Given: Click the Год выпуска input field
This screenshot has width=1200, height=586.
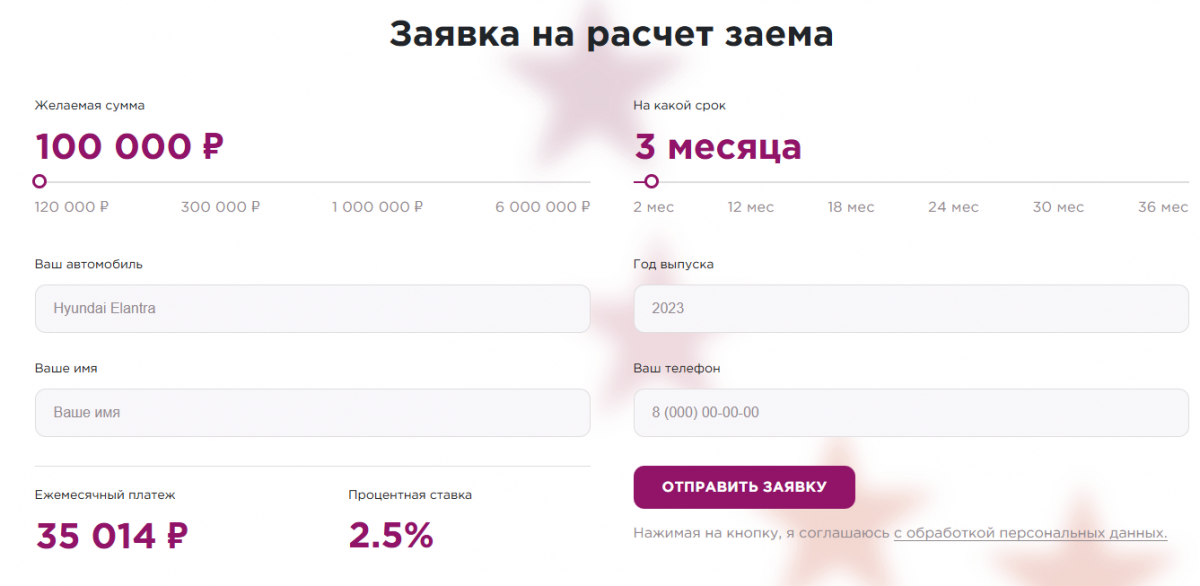Looking at the screenshot, I should point(911,309).
